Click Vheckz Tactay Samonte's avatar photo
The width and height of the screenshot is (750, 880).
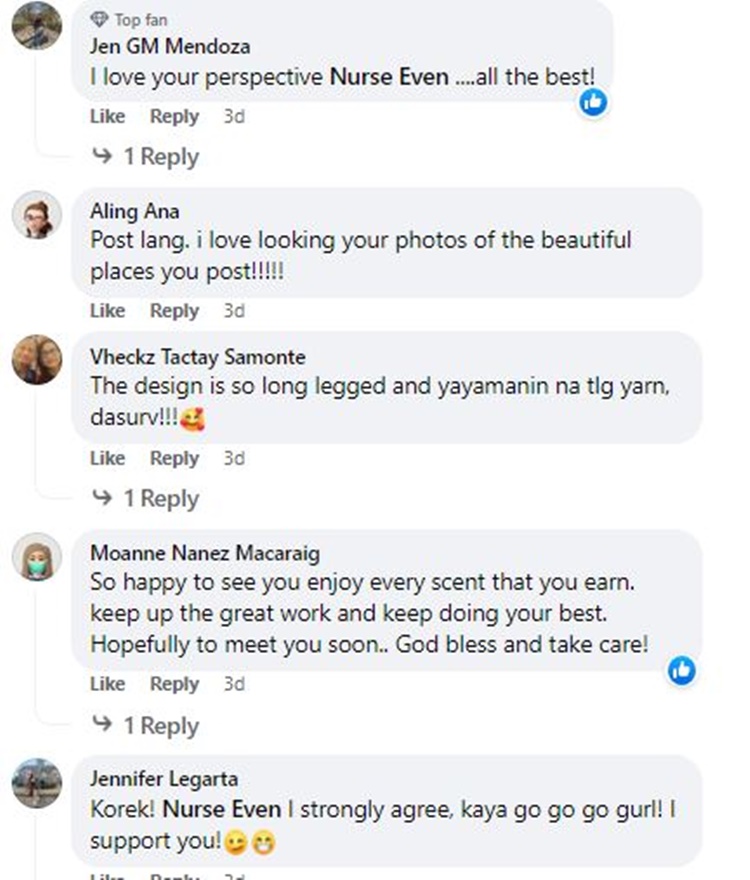[x=37, y=359]
